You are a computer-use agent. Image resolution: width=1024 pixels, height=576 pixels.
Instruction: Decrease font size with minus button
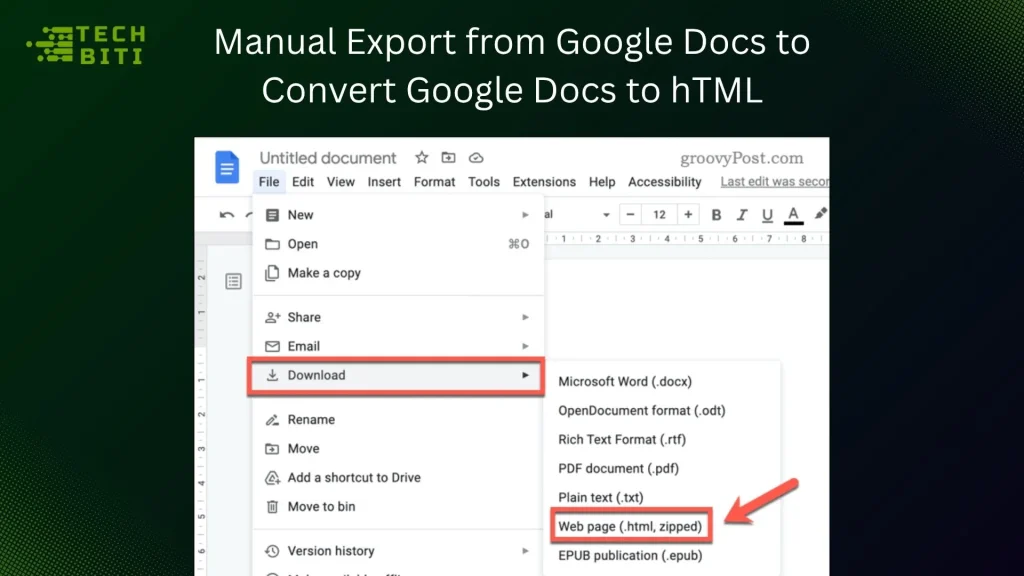(629, 214)
